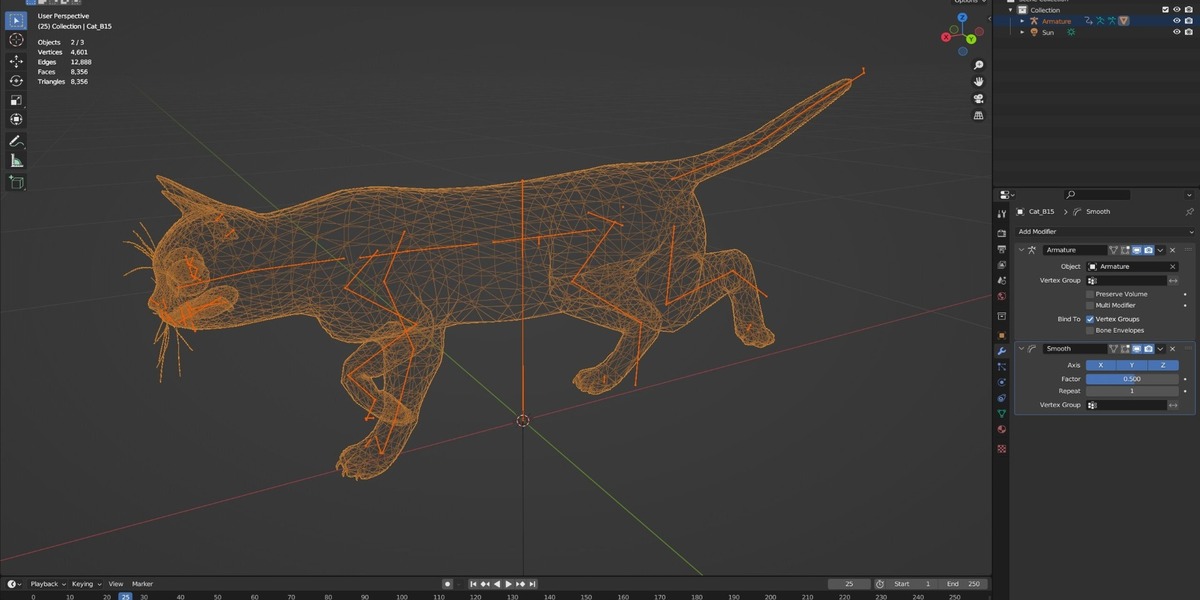Select the Rotate tool
Screen dimensions: 1200x600
pyautogui.click(x=16, y=81)
